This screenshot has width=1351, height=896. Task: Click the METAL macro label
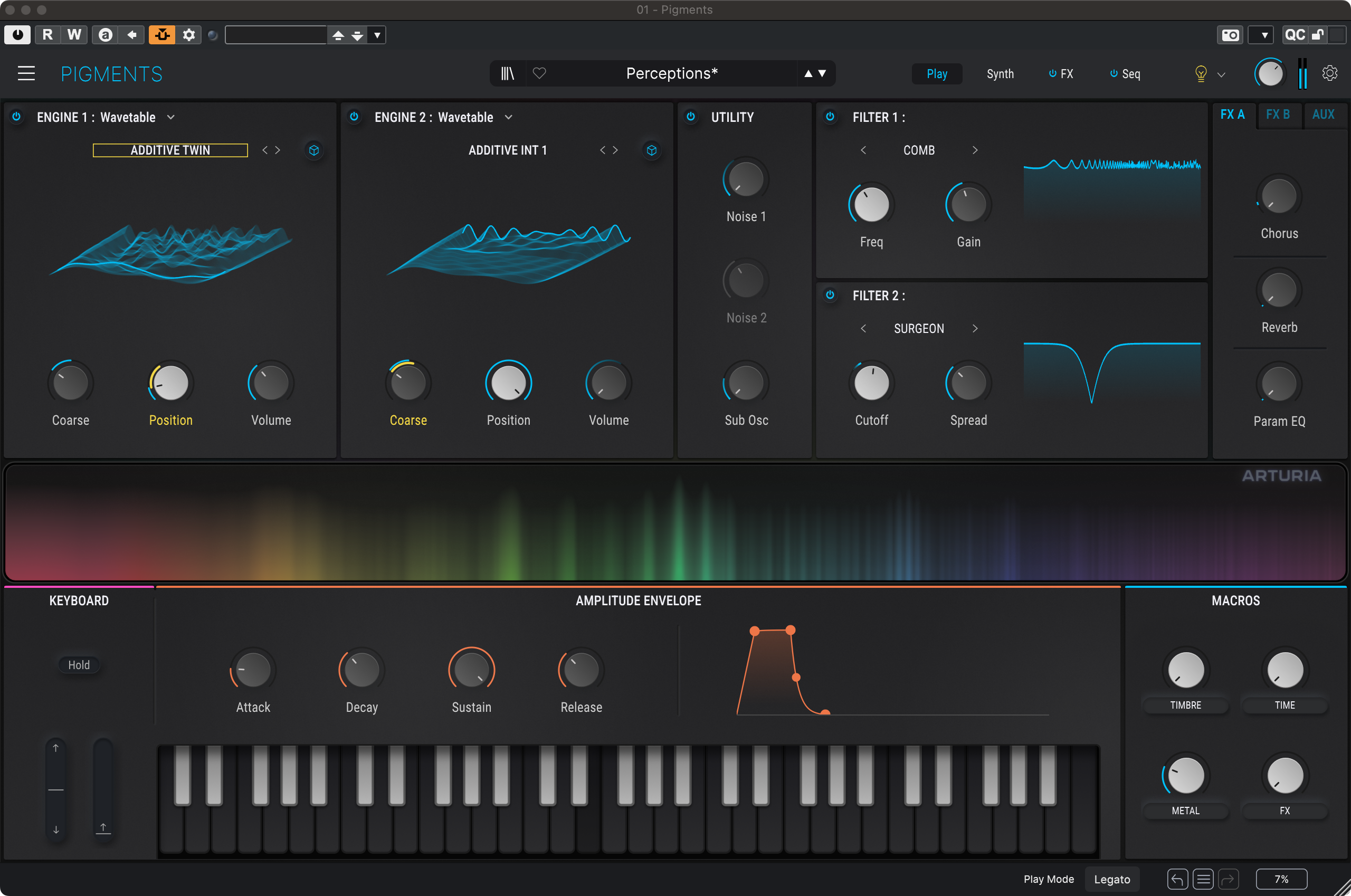[x=1185, y=811]
